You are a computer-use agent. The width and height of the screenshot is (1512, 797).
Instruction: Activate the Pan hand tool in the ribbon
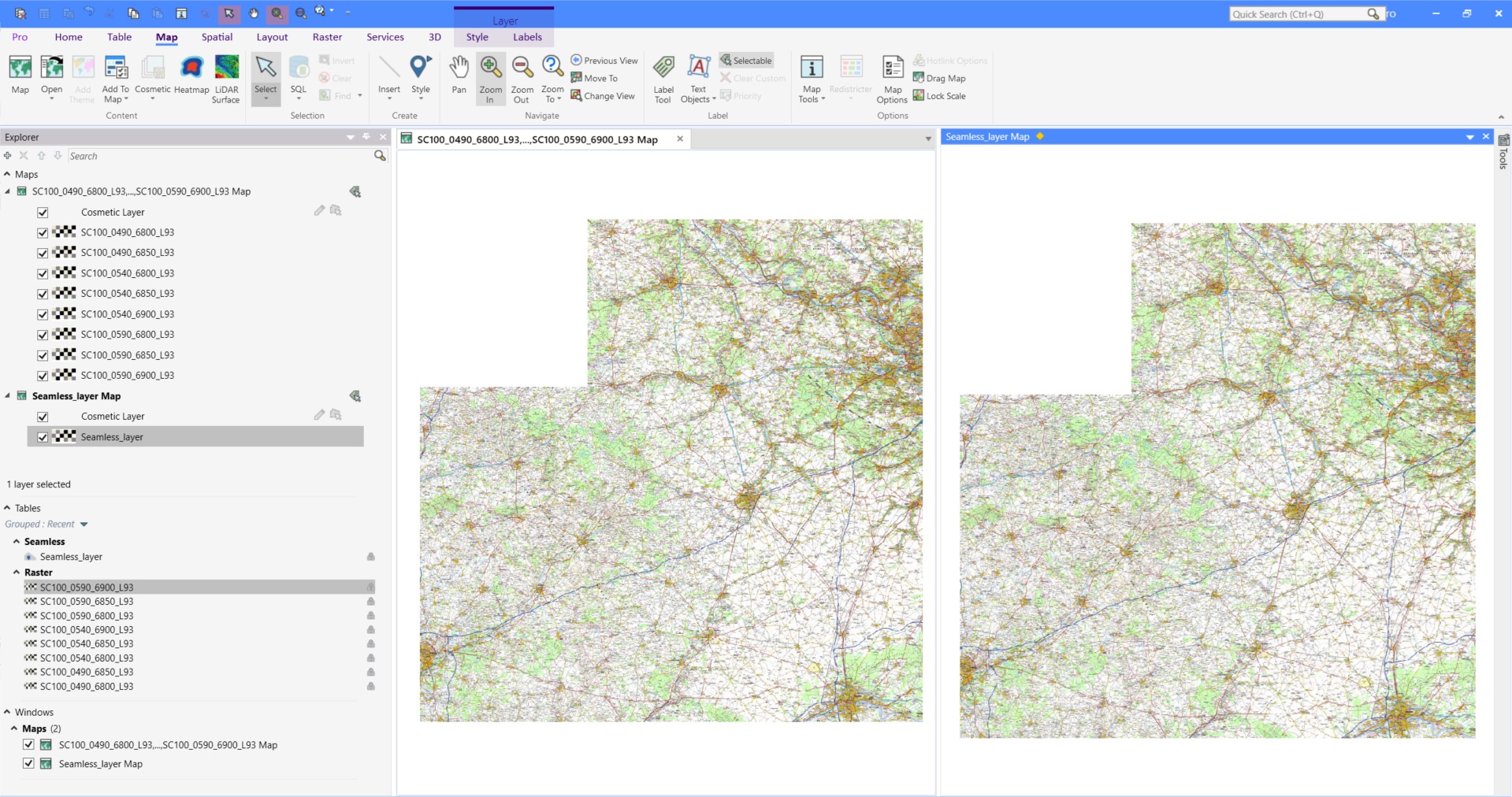[459, 76]
